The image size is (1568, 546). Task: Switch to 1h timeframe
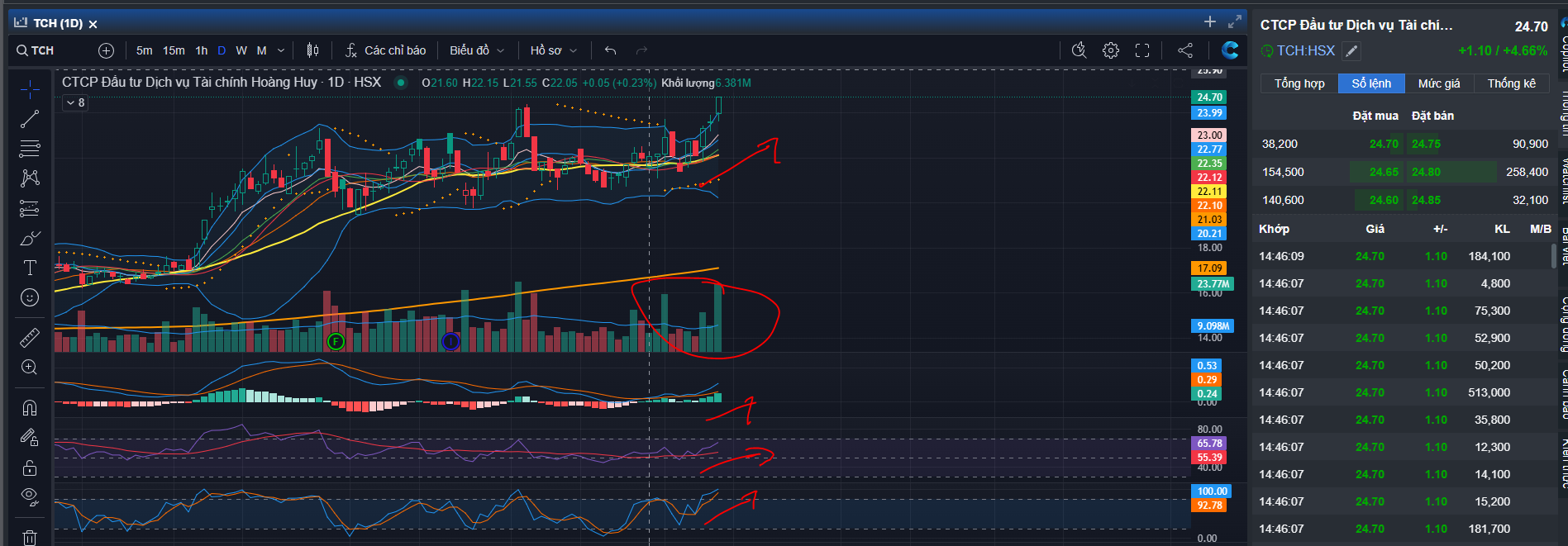coord(202,50)
